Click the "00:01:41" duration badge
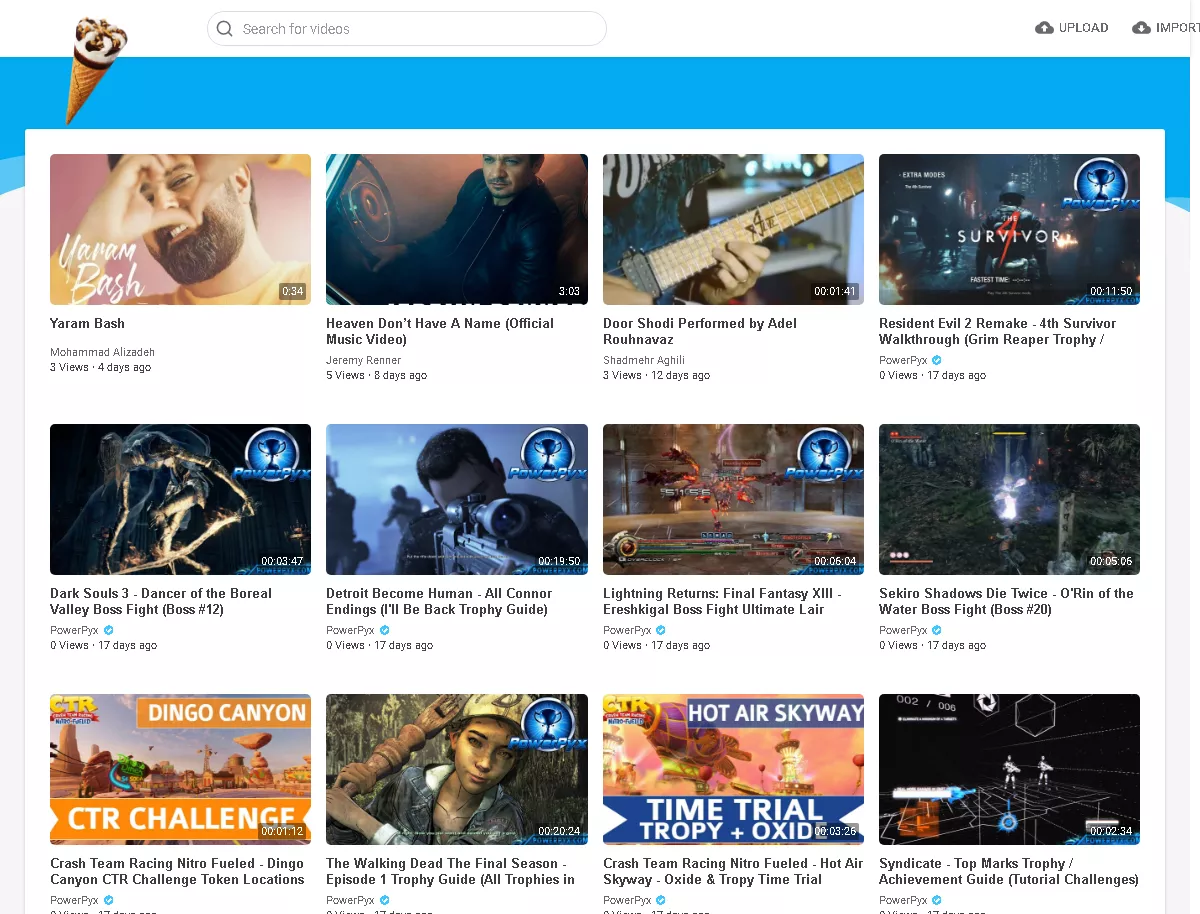 coord(835,291)
